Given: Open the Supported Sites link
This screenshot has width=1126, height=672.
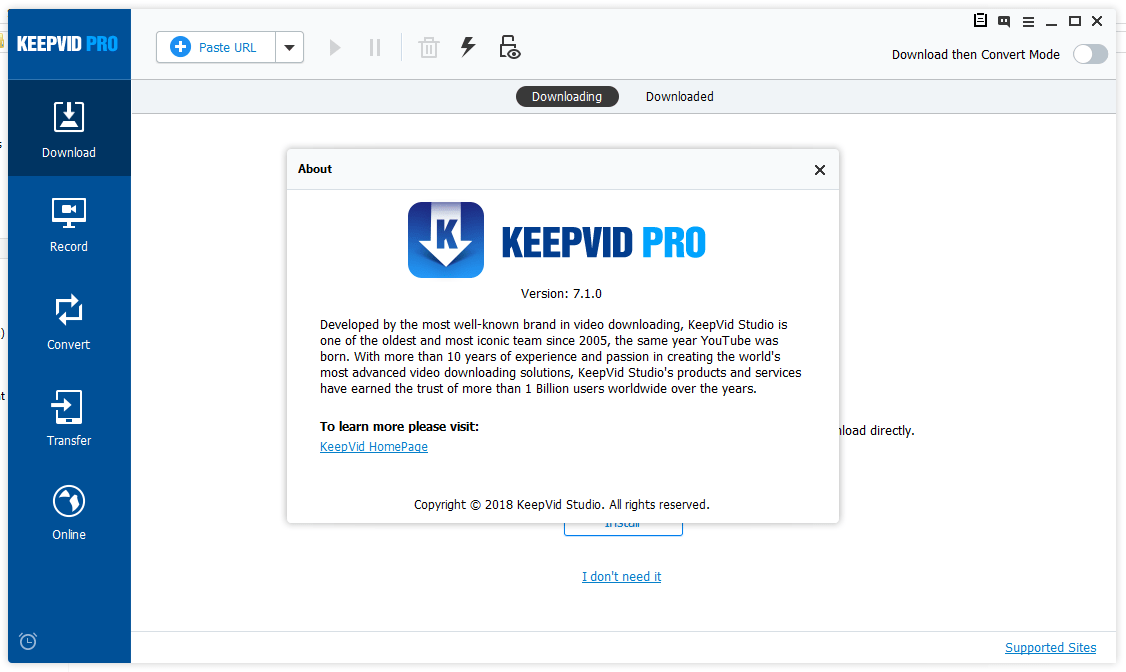Looking at the screenshot, I should [1051, 648].
